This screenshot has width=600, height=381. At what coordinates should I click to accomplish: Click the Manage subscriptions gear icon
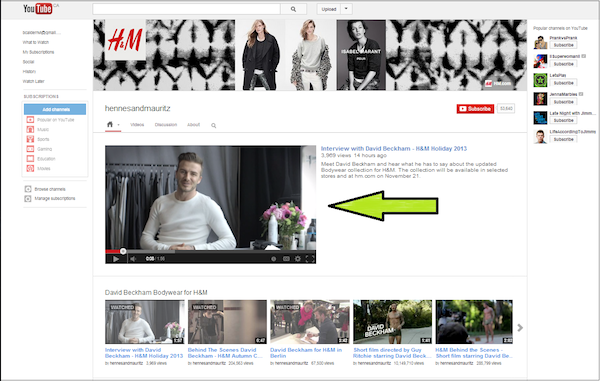(28, 199)
